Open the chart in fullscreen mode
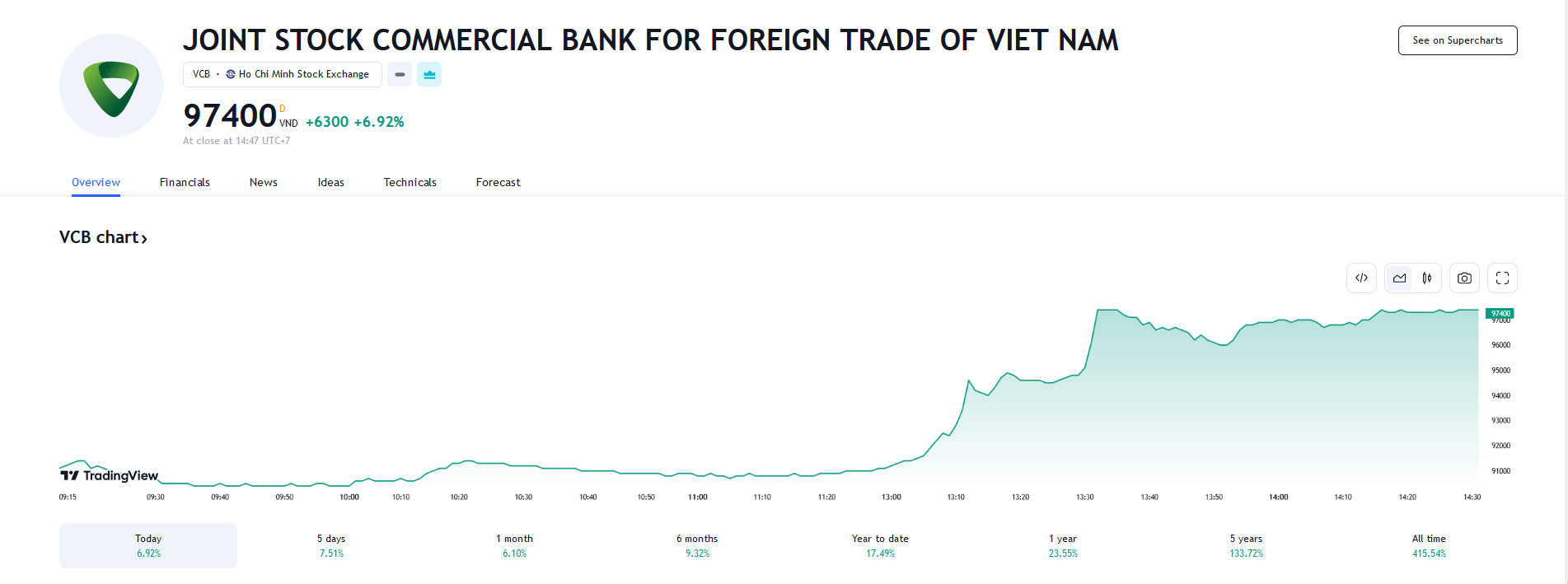1568x584 pixels. (x=1501, y=278)
